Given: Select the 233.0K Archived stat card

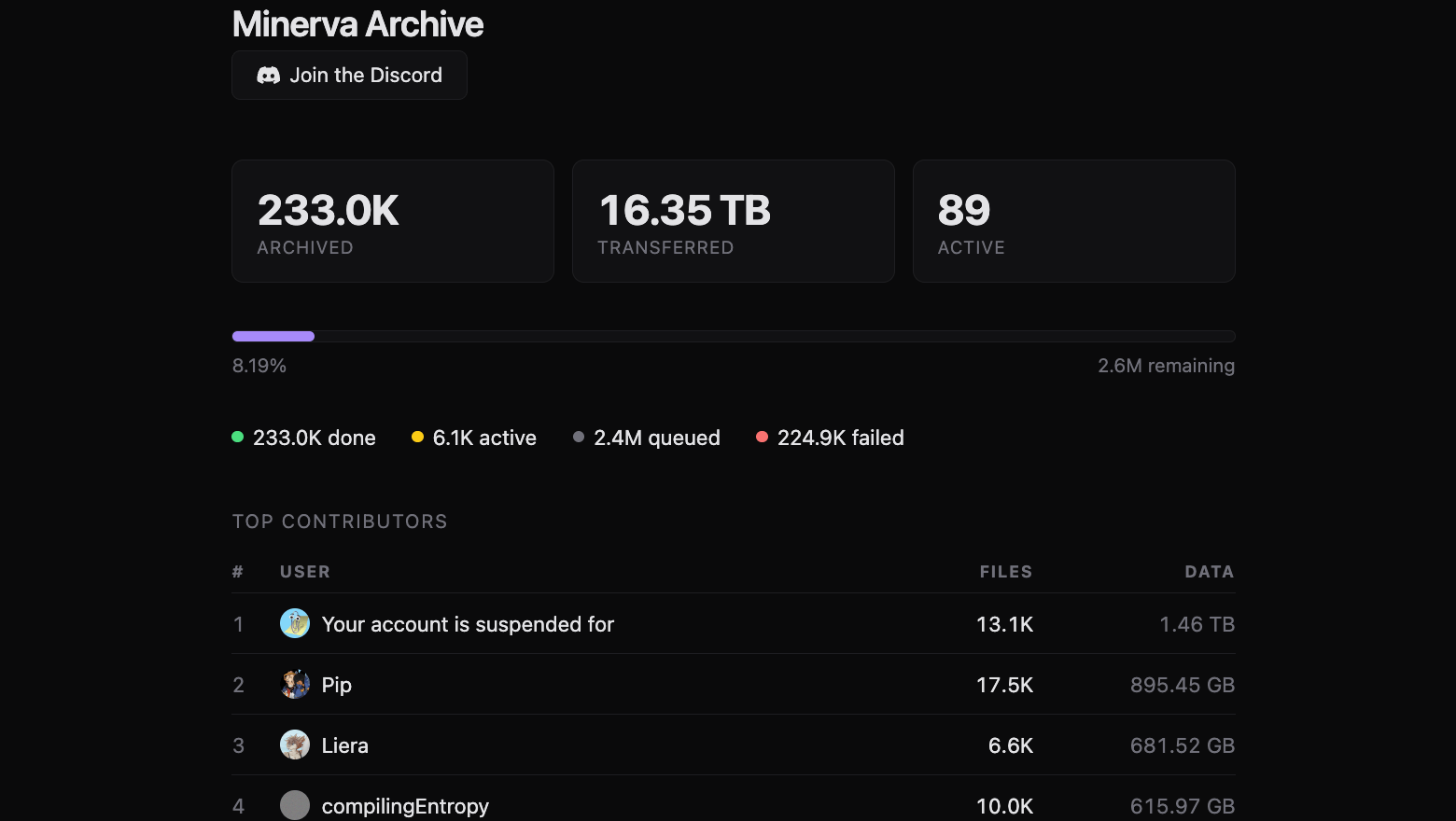Looking at the screenshot, I should pos(393,221).
